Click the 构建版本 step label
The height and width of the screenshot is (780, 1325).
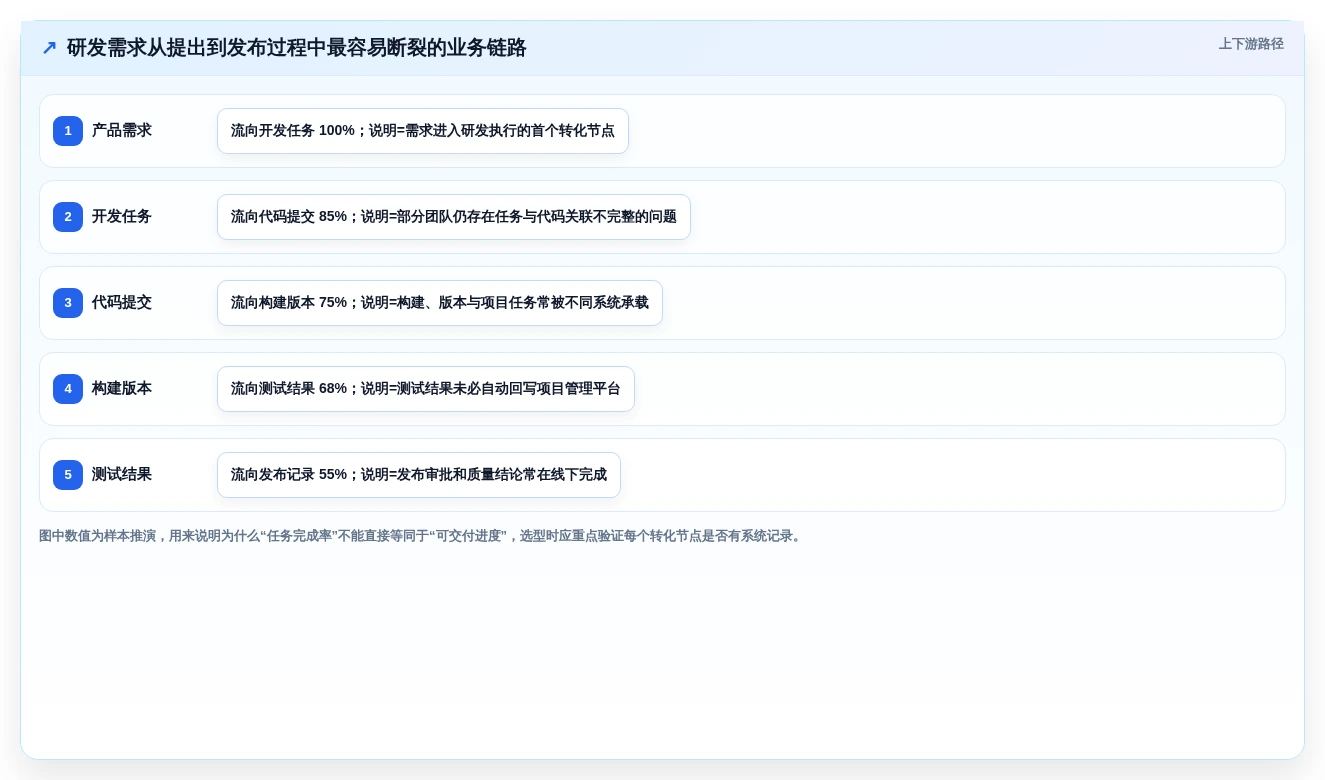coord(122,389)
